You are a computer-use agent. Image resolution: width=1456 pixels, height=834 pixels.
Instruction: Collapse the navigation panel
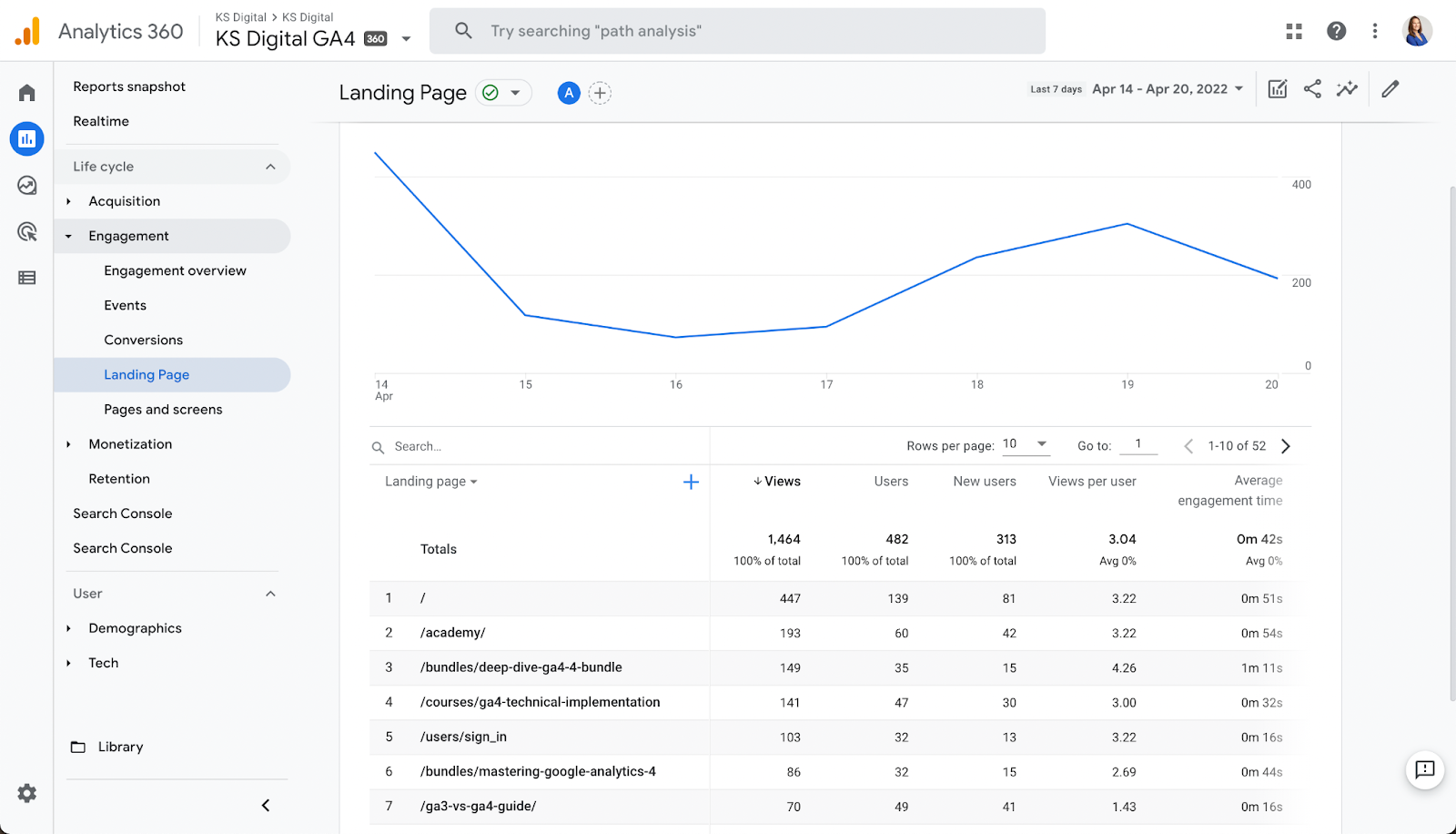[x=266, y=805]
